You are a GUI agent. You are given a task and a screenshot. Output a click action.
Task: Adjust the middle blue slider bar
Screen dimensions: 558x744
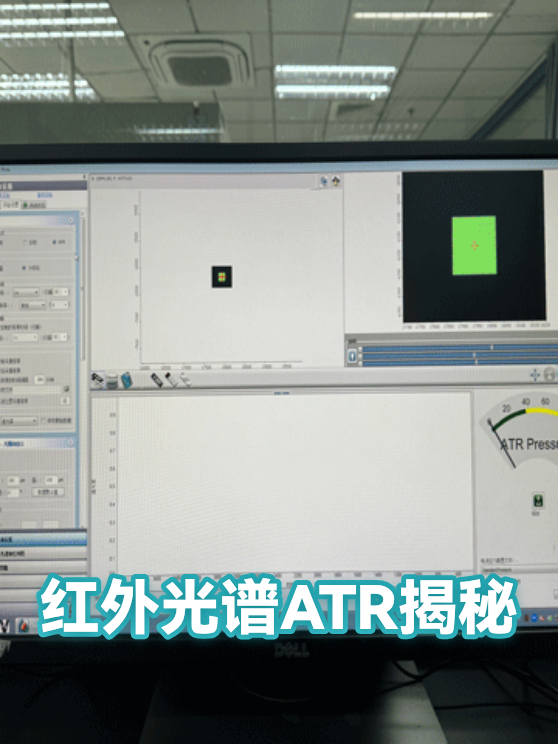[458, 355]
